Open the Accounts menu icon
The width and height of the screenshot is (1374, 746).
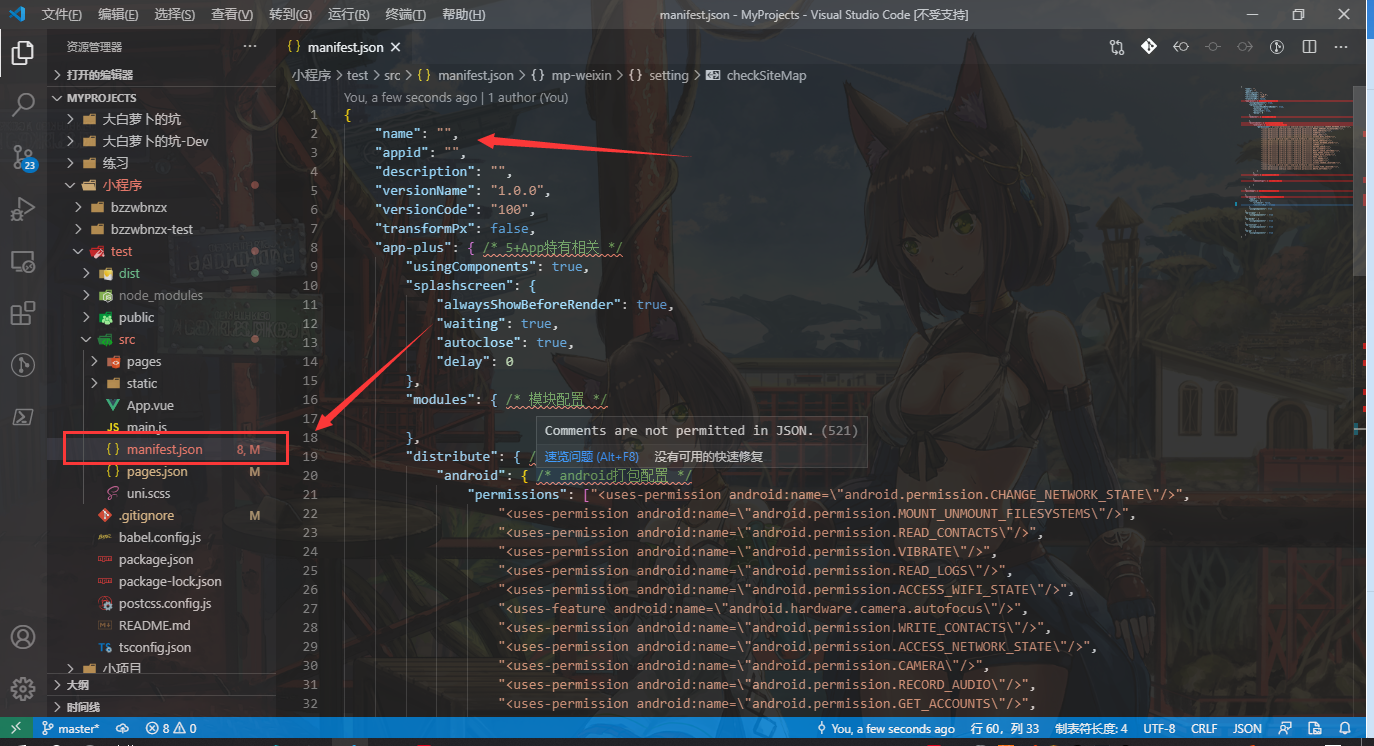(x=23, y=637)
